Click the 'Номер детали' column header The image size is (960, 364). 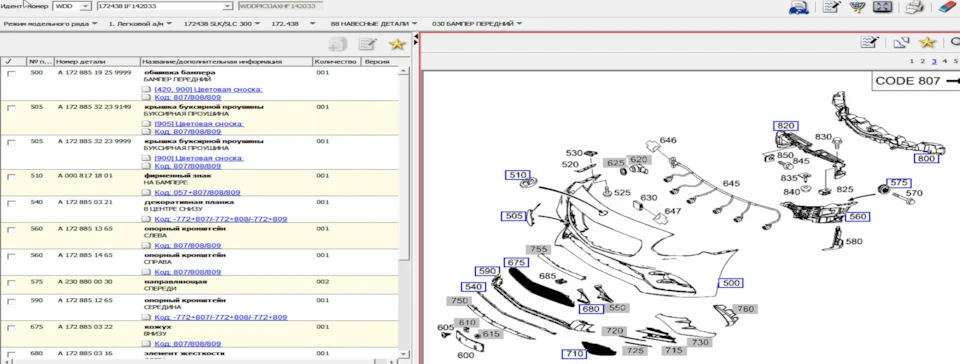pyautogui.click(x=97, y=62)
